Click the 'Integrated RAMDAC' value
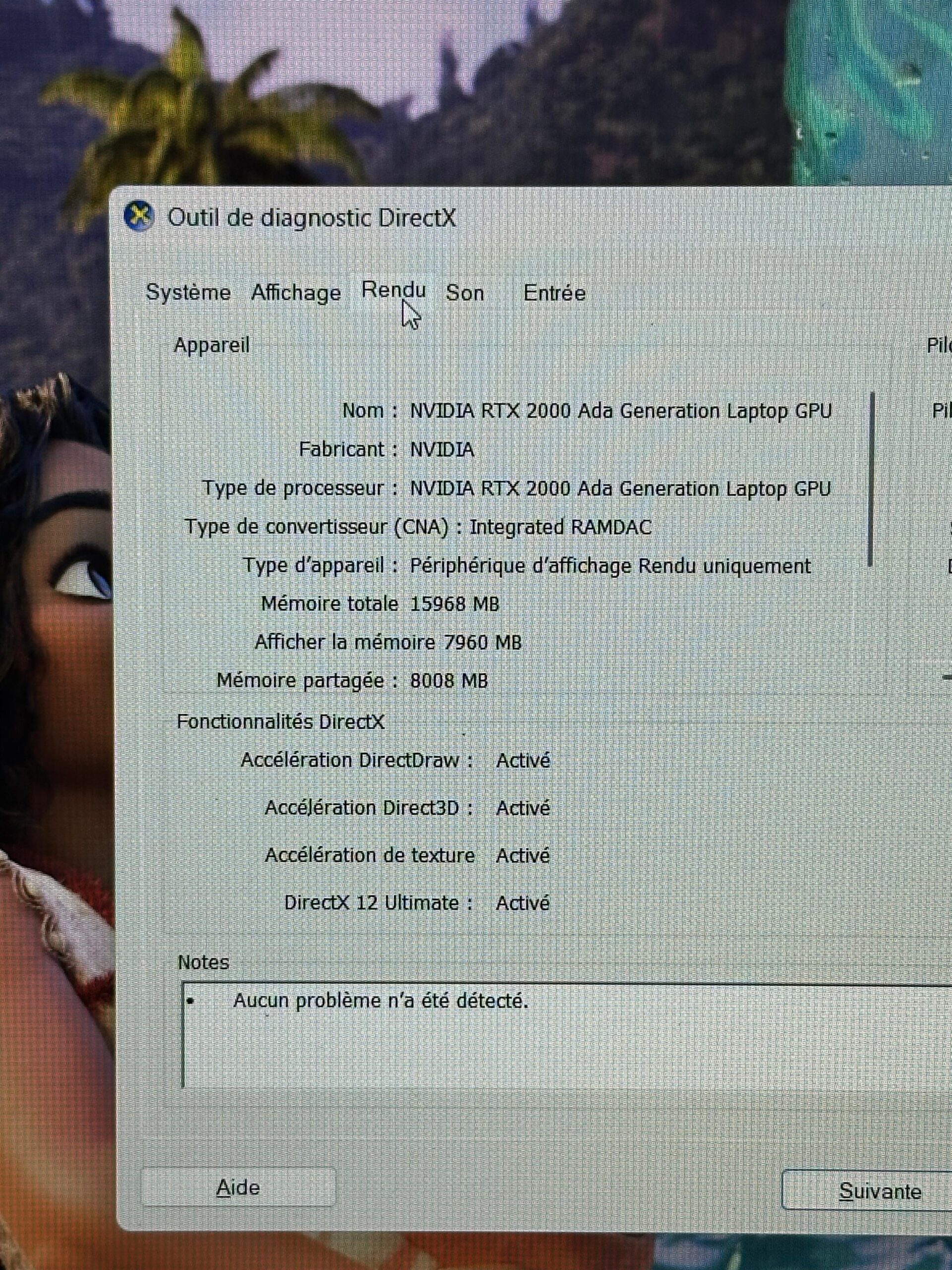952x1270 pixels. coord(561,527)
